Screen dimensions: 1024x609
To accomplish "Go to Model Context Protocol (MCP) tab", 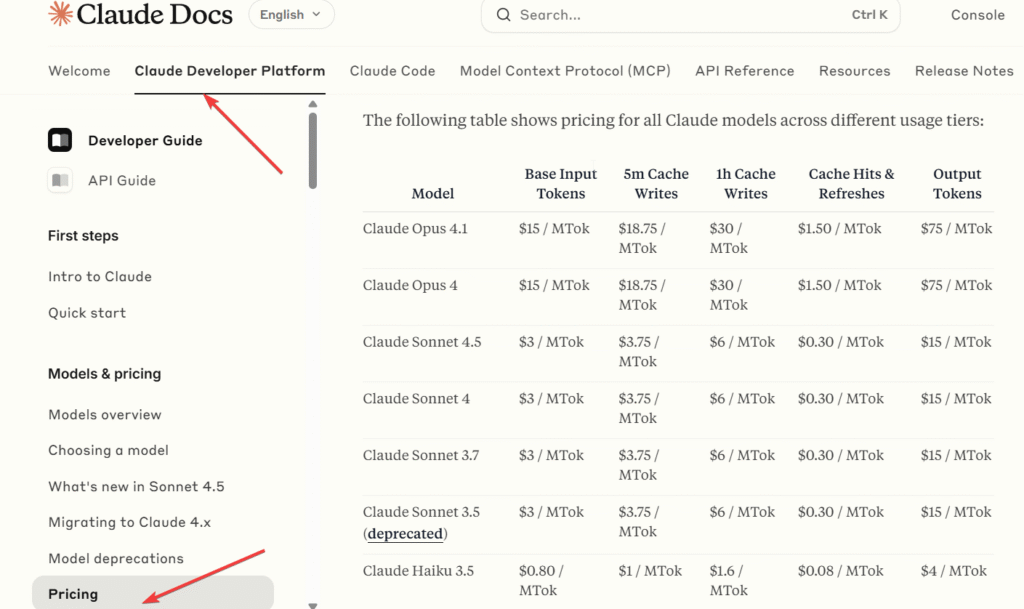I will click(565, 71).
